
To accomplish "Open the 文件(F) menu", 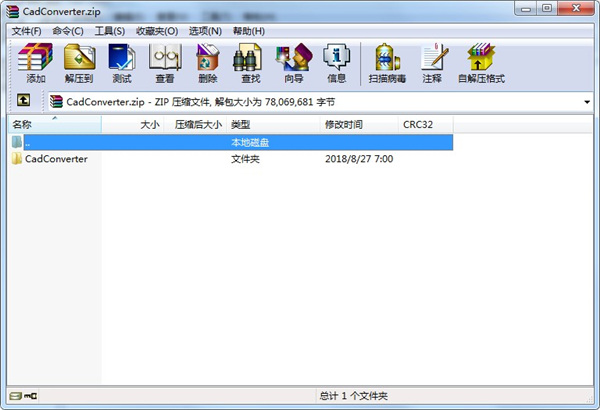I will tap(26, 31).
